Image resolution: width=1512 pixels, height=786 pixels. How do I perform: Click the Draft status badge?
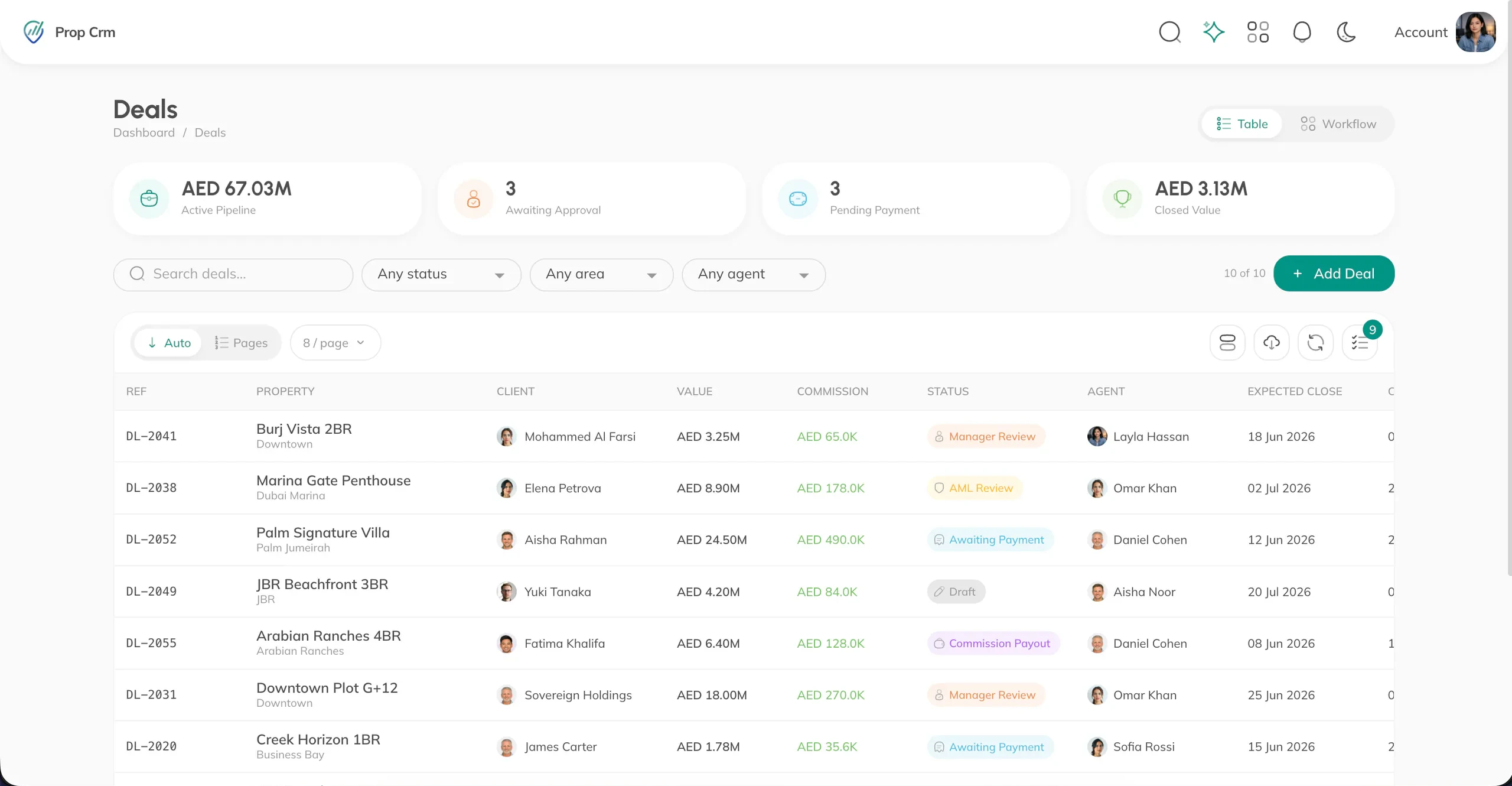tap(956, 592)
